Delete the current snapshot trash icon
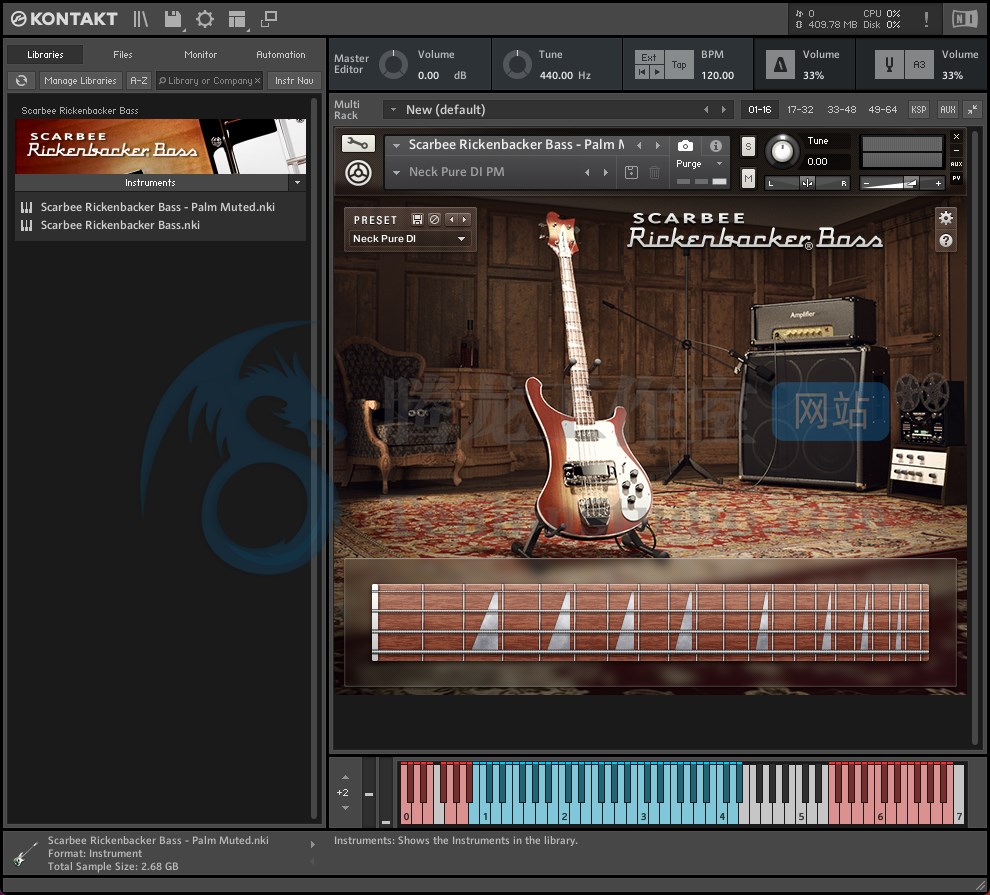This screenshot has height=895, width=990. pos(655,172)
